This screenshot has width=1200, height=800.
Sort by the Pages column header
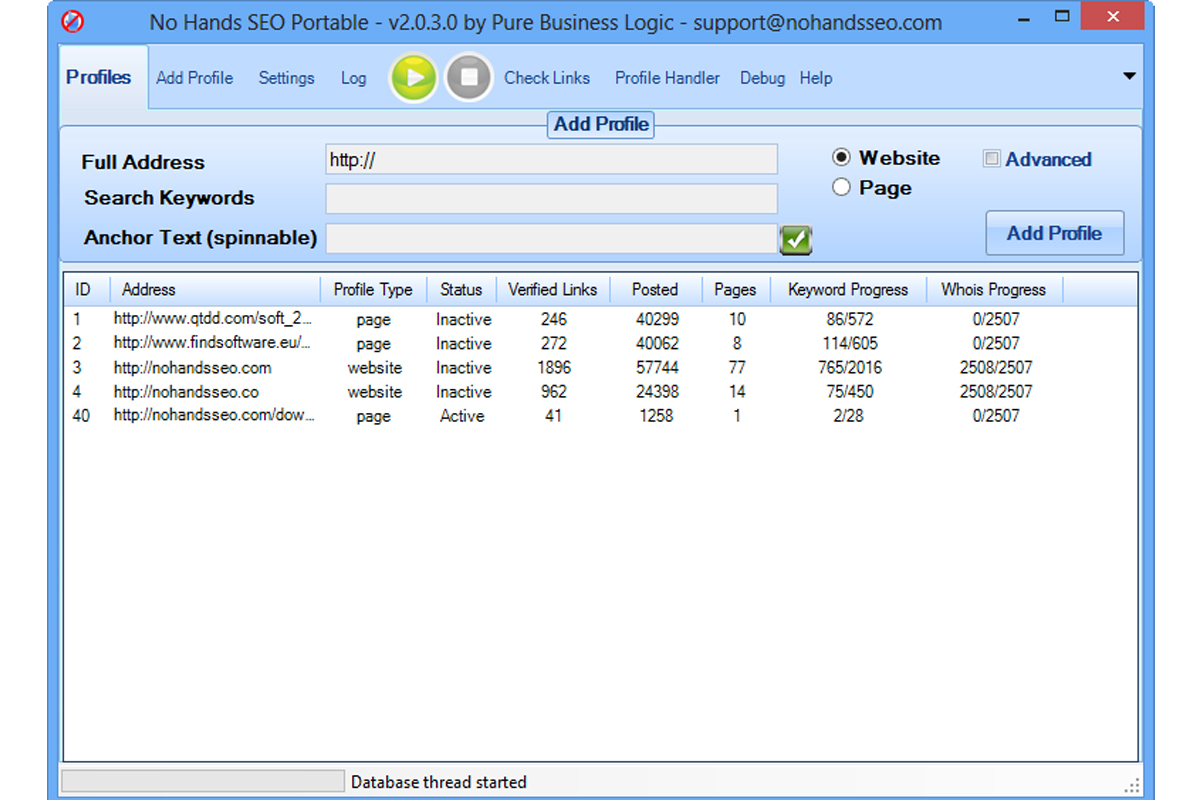[x=736, y=290]
